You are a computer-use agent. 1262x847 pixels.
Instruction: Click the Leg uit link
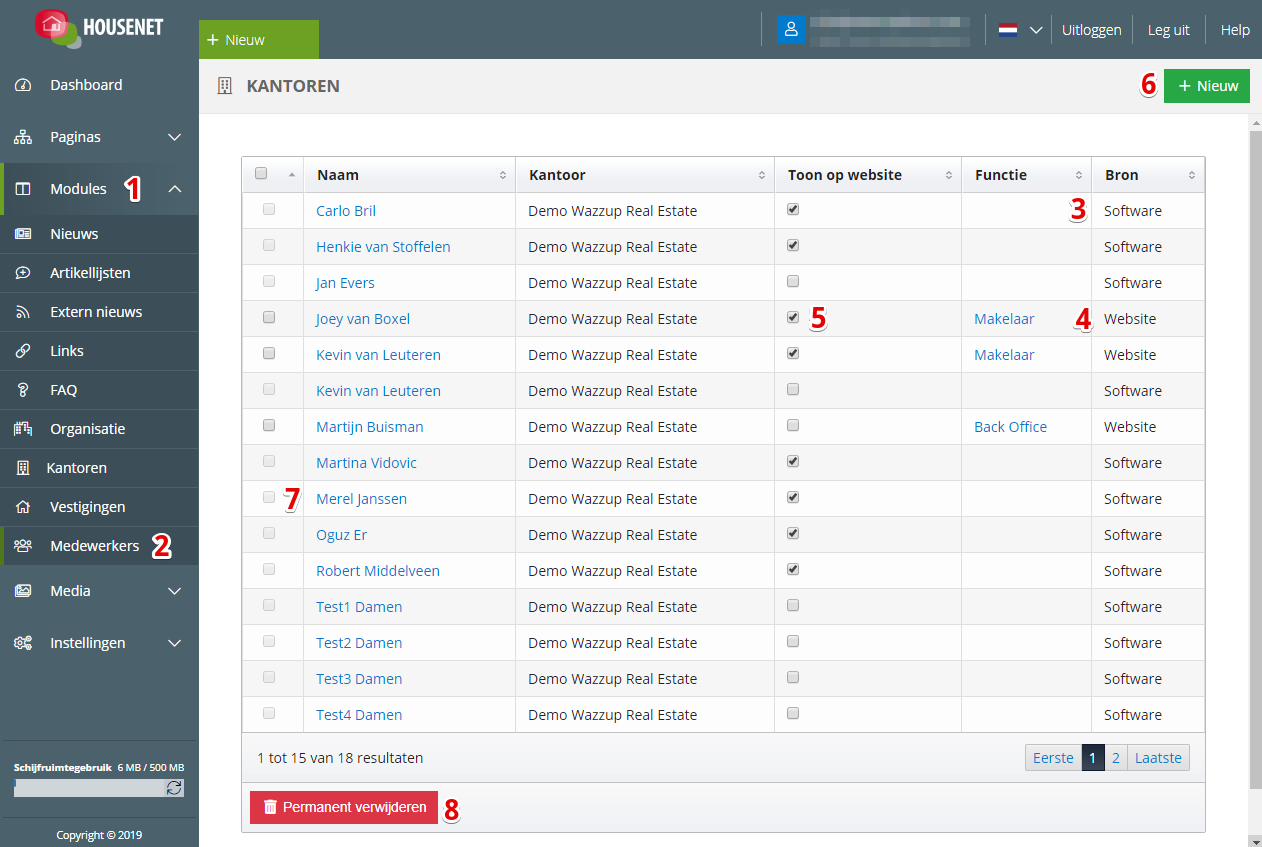(x=1168, y=30)
